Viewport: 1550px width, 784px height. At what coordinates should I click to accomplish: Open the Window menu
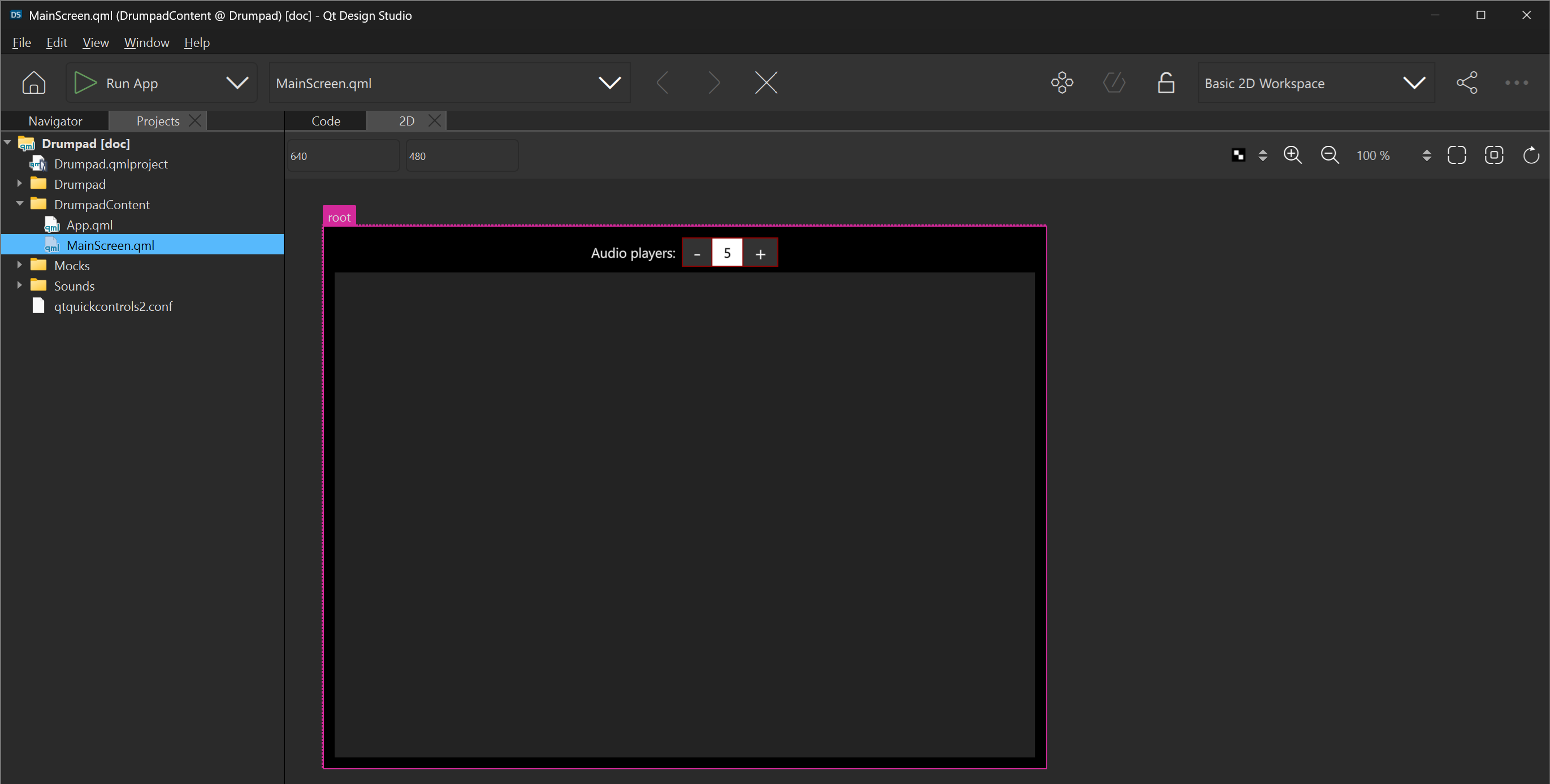click(146, 42)
